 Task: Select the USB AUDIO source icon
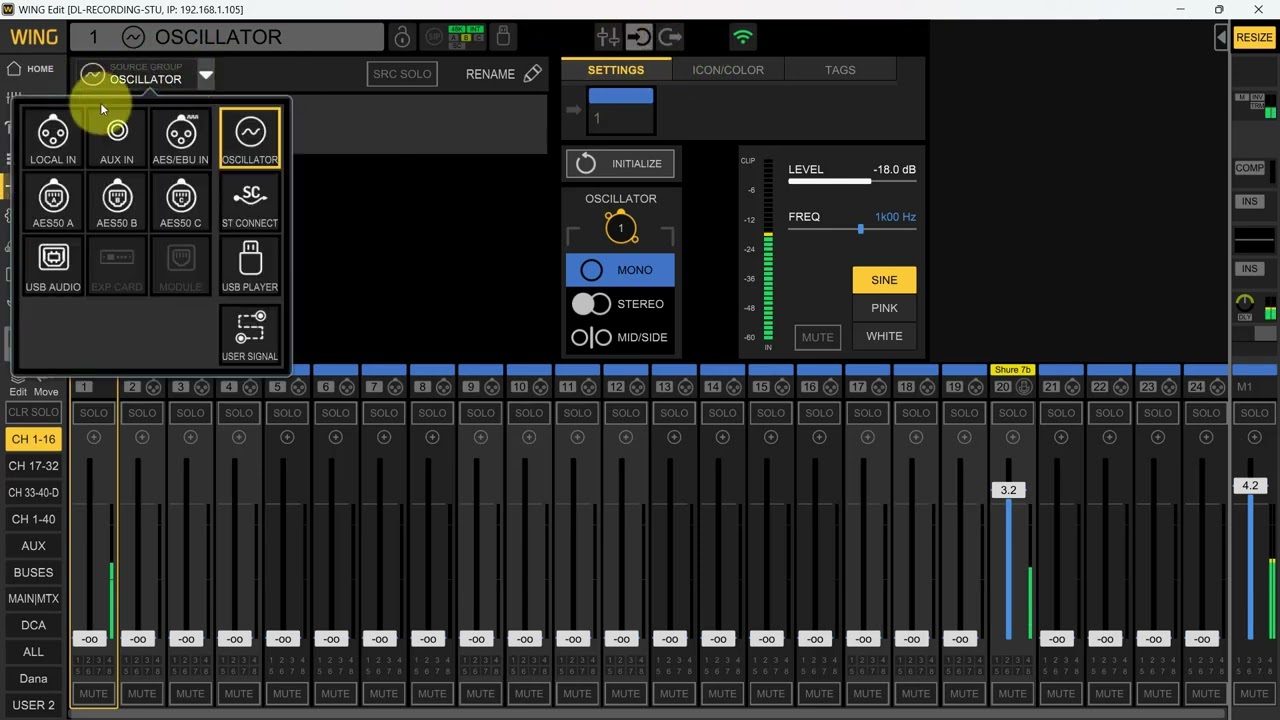[53, 266]
